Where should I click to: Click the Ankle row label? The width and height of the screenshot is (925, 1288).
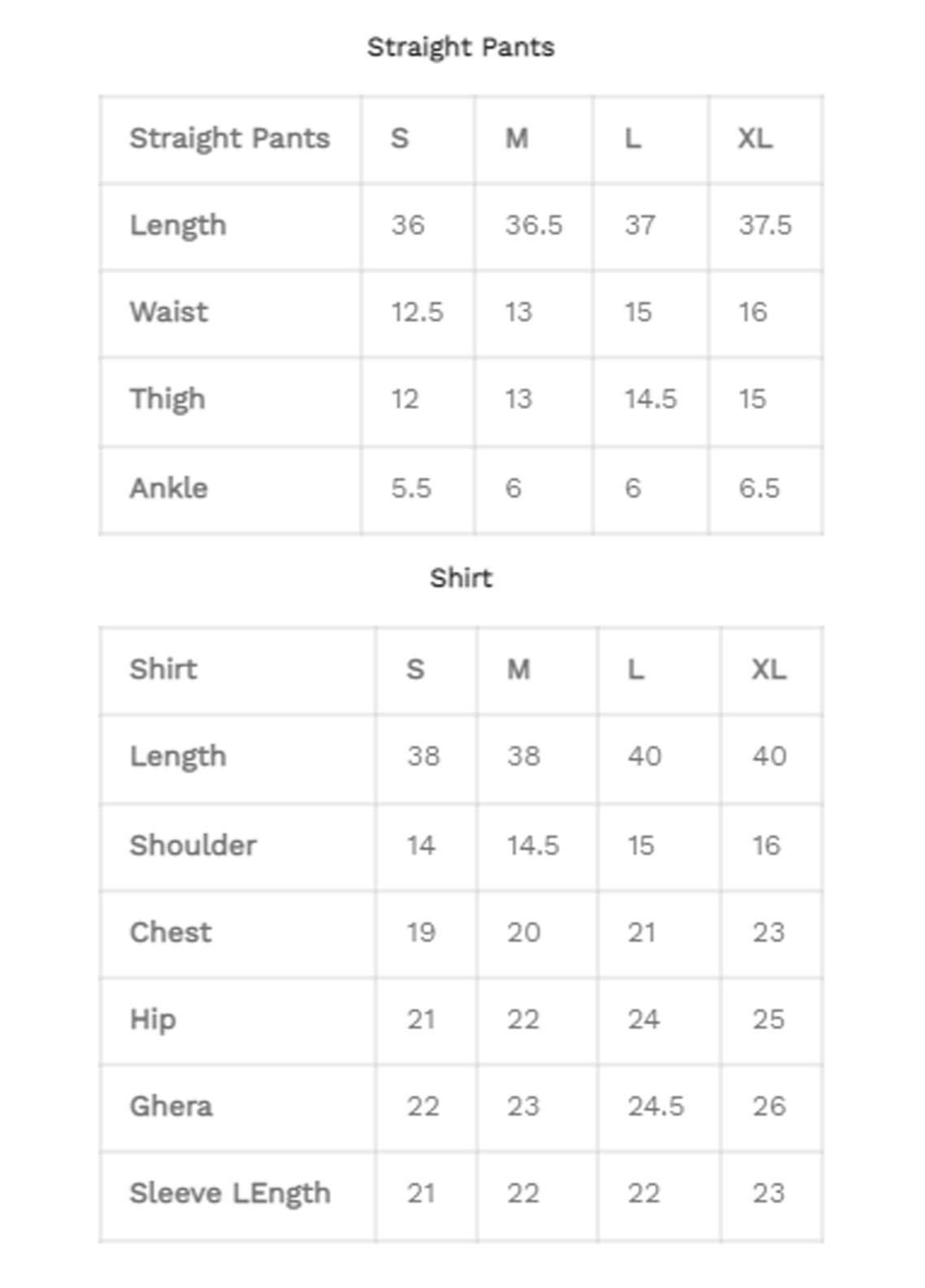pyautogui.click(x=168, y=488)
